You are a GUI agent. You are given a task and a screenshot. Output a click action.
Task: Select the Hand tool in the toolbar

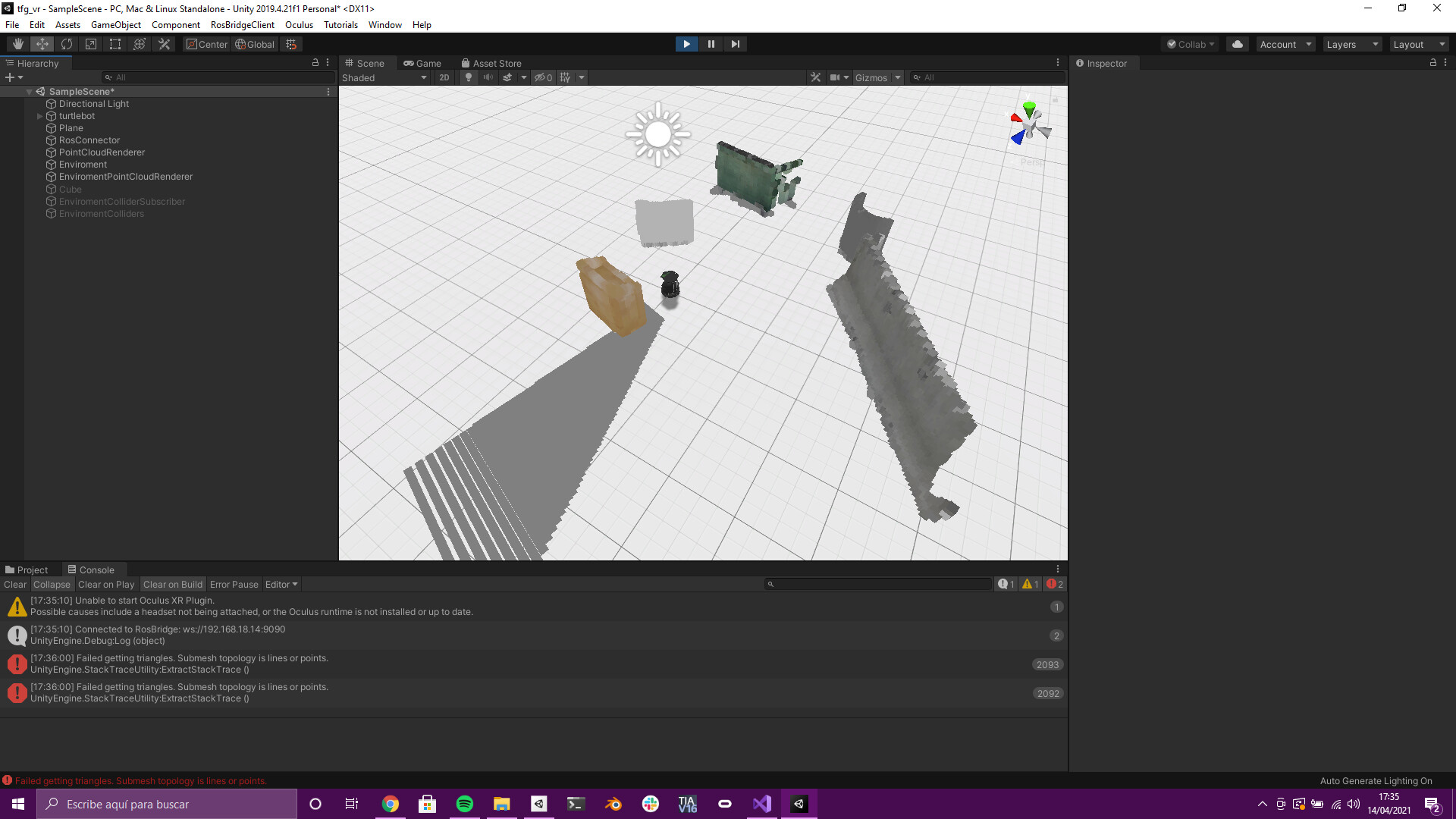(x=17, y=44)
